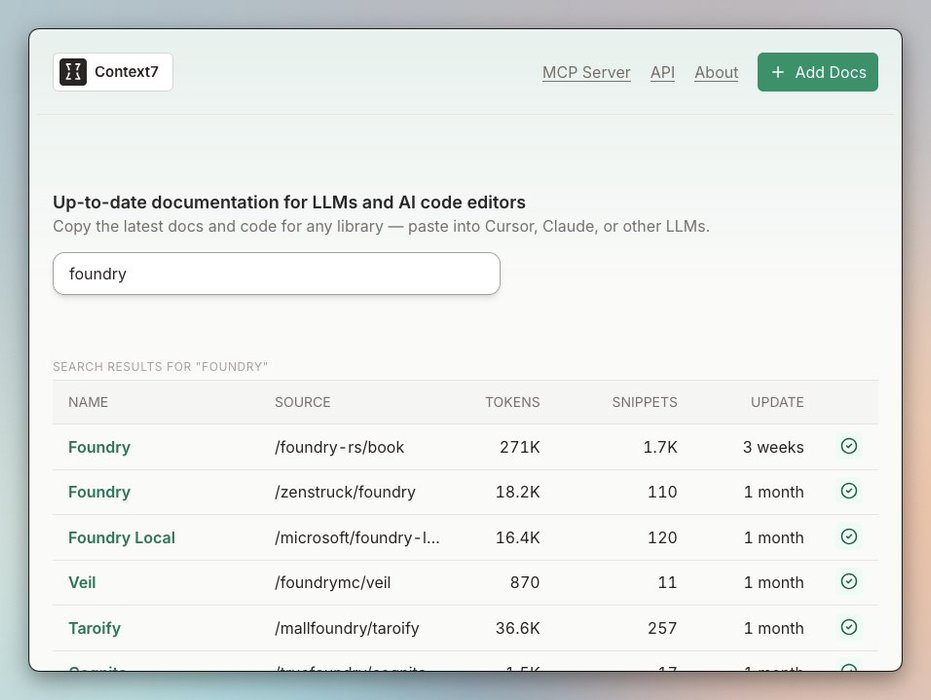The image size is (931, 700).
Task: Focus the search field containing 'foundry'
Action: point(277,274)
